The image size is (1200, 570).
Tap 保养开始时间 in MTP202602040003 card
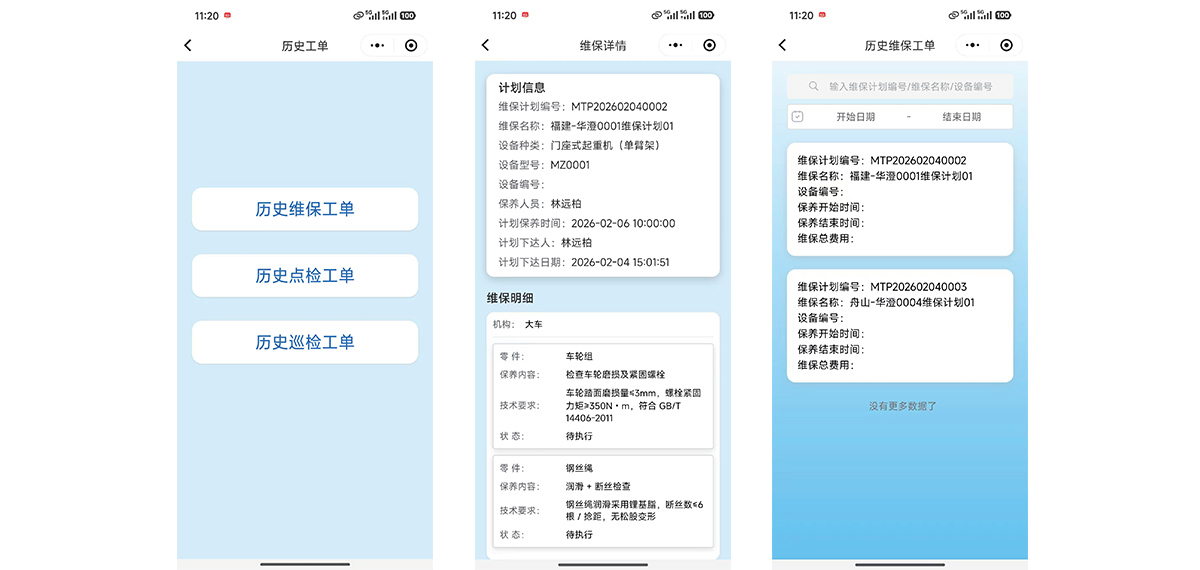tap(831, 334)
